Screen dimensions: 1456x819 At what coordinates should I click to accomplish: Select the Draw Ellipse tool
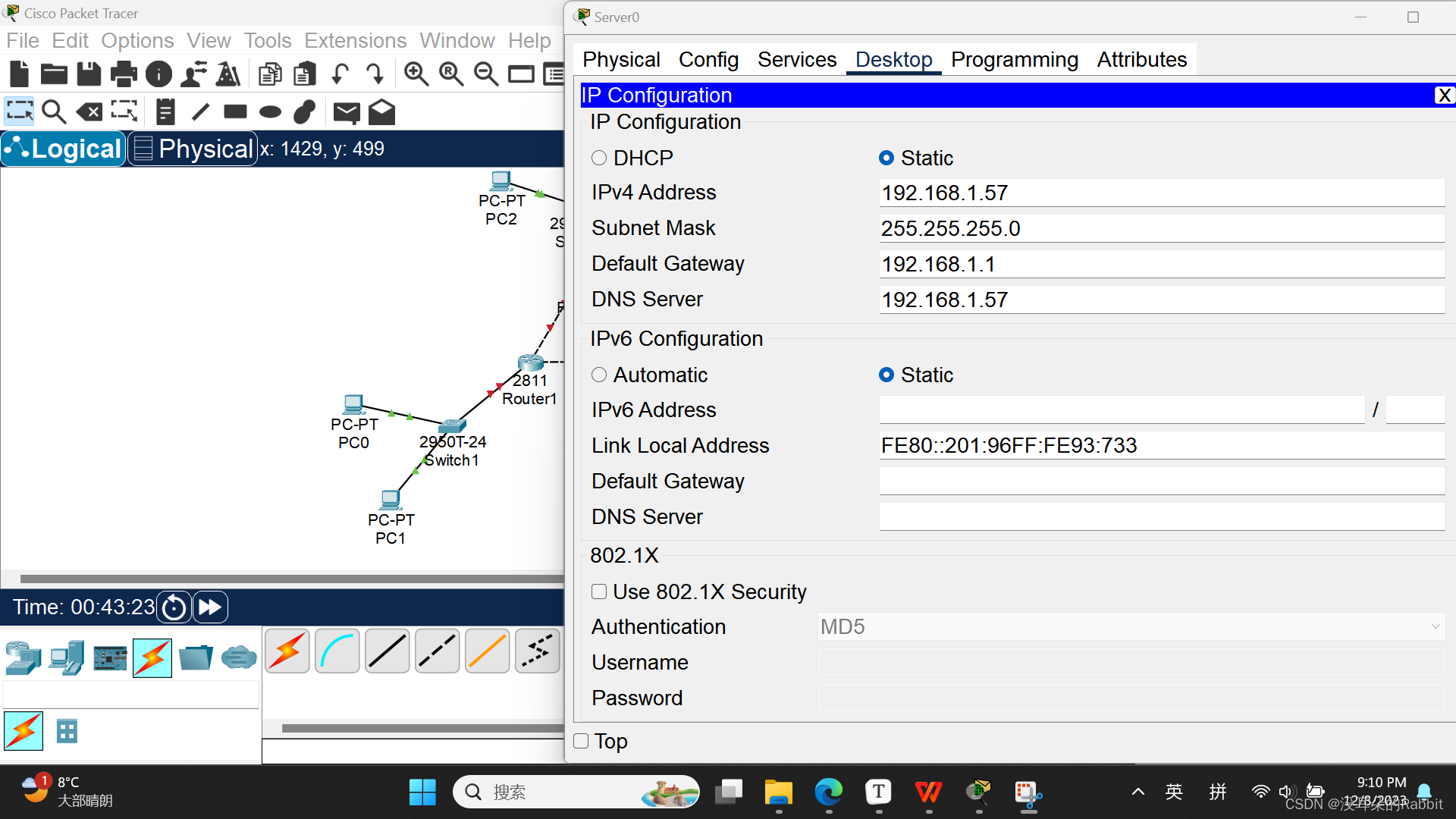click(x=270, y=112)
